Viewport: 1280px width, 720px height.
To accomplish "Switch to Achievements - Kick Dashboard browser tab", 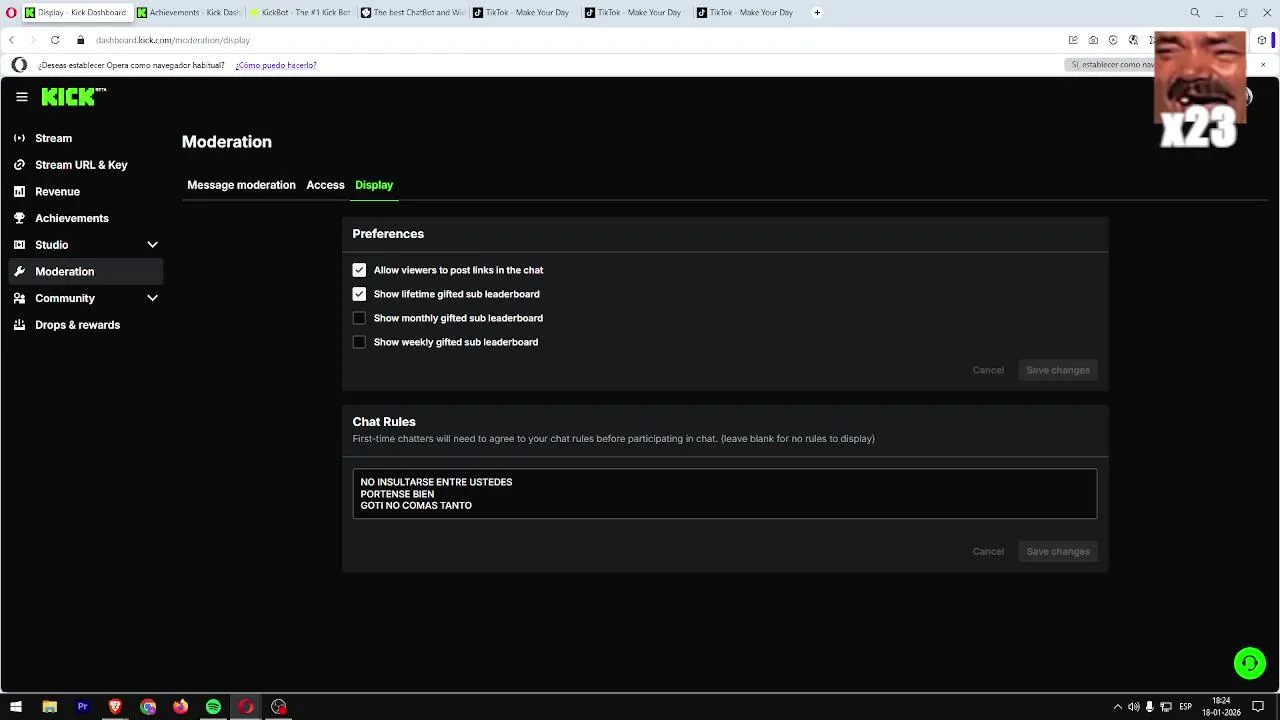I will (x=189, y=13).
